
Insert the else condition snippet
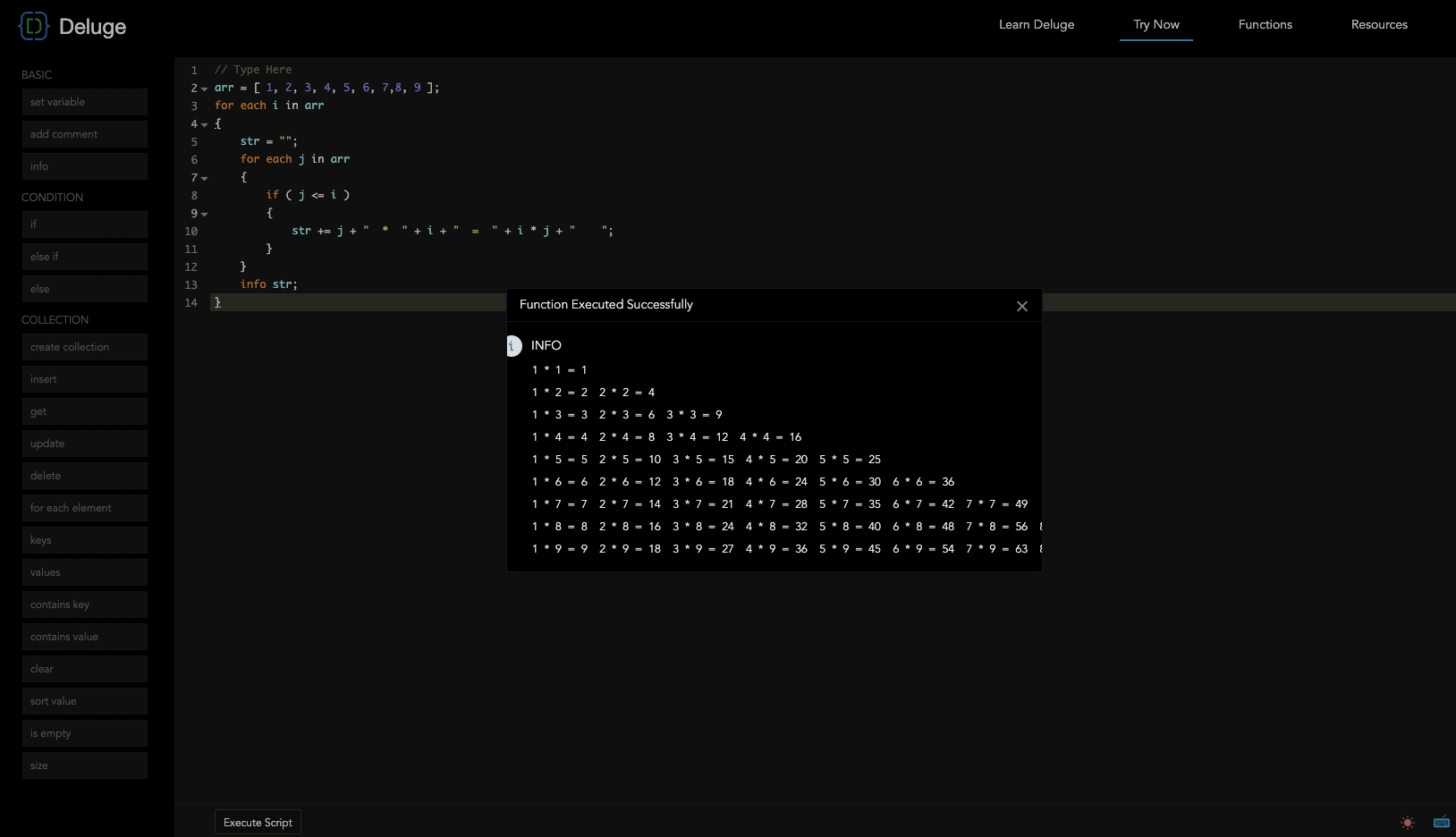click(x=85, y=289)
